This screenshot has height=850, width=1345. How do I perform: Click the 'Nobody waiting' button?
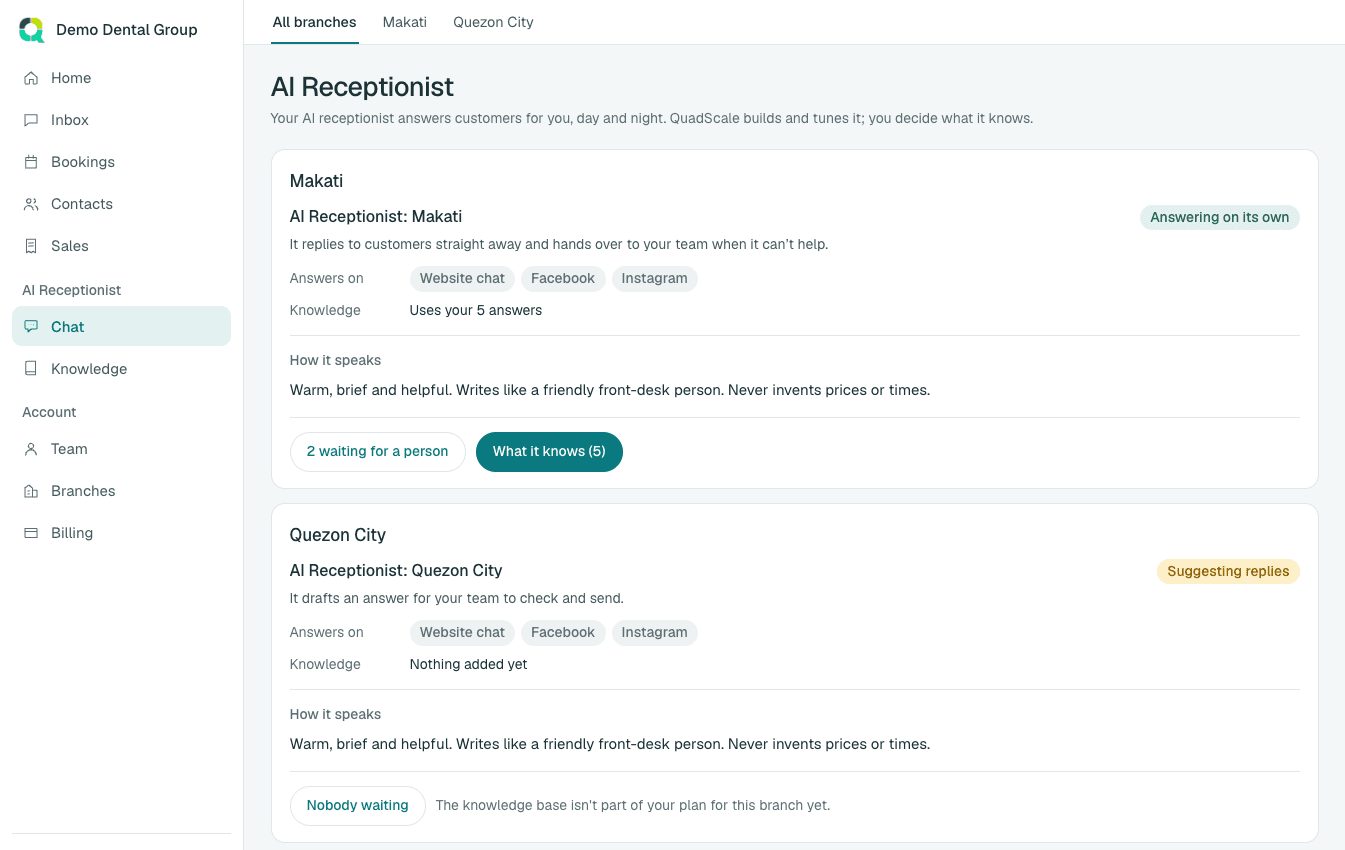[x=358, y=806]
